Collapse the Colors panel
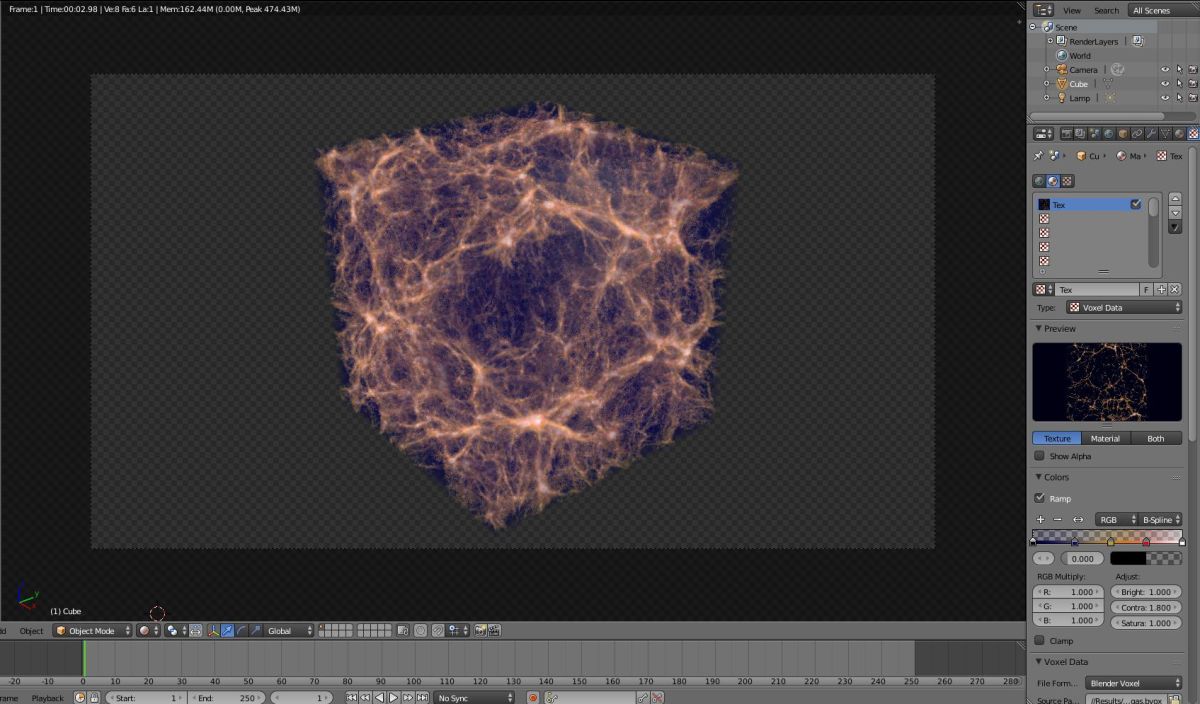 (1039, 477)
